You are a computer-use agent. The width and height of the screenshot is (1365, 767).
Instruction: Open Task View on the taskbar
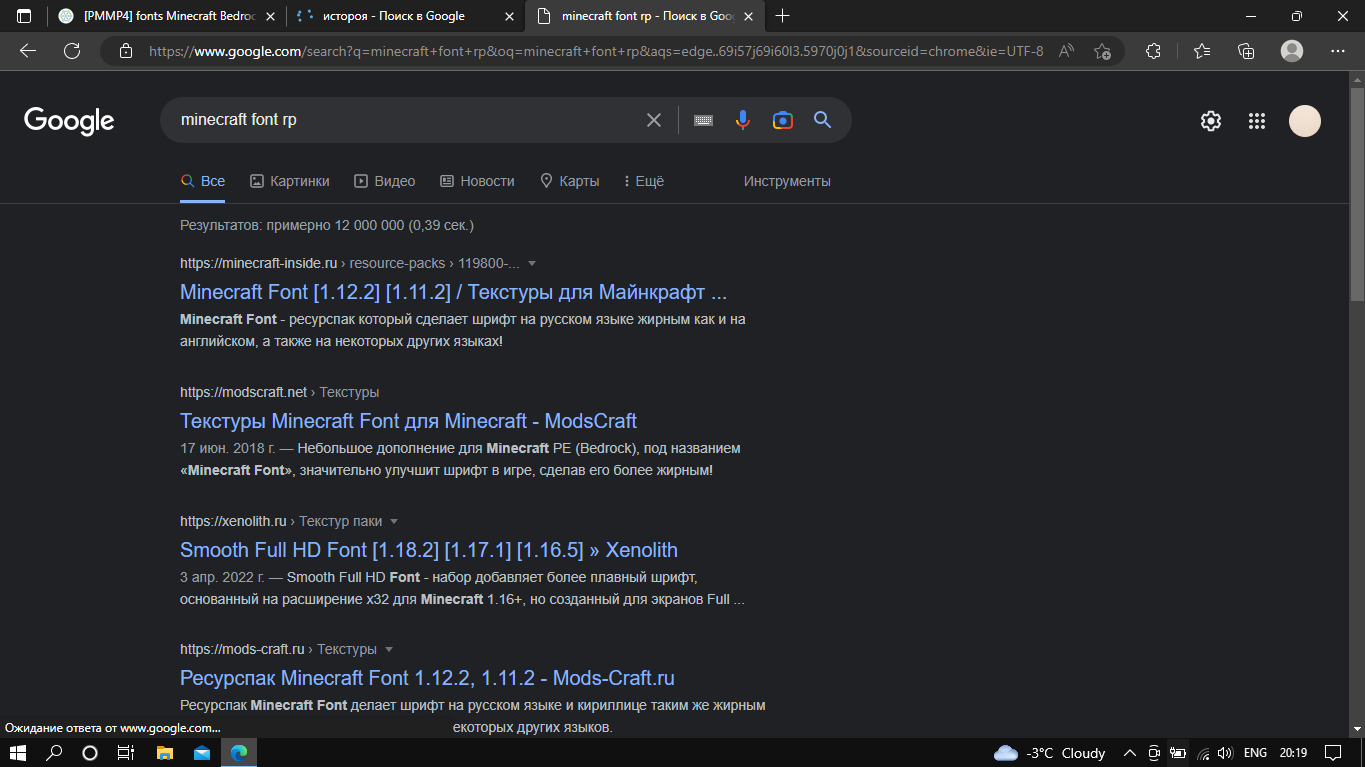(x=126, y=753)
